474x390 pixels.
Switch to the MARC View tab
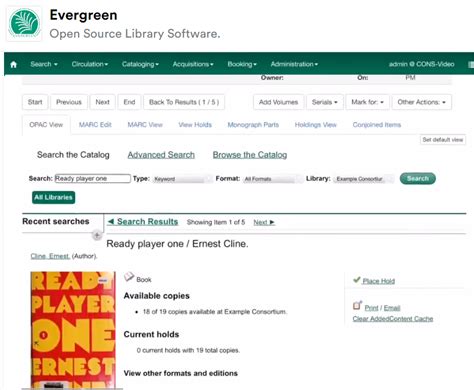click(x=145, y=125)
